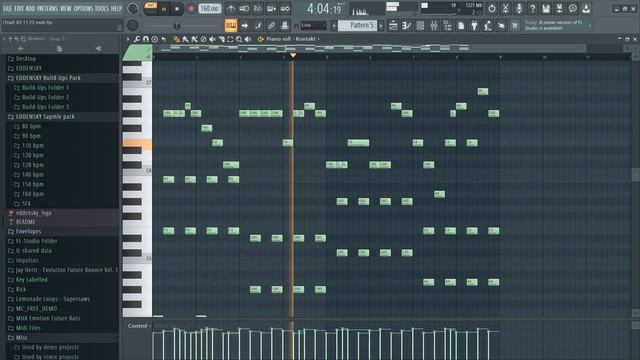Click the undo history power icon
Viewport: 640px width, 360px height.
492,9
